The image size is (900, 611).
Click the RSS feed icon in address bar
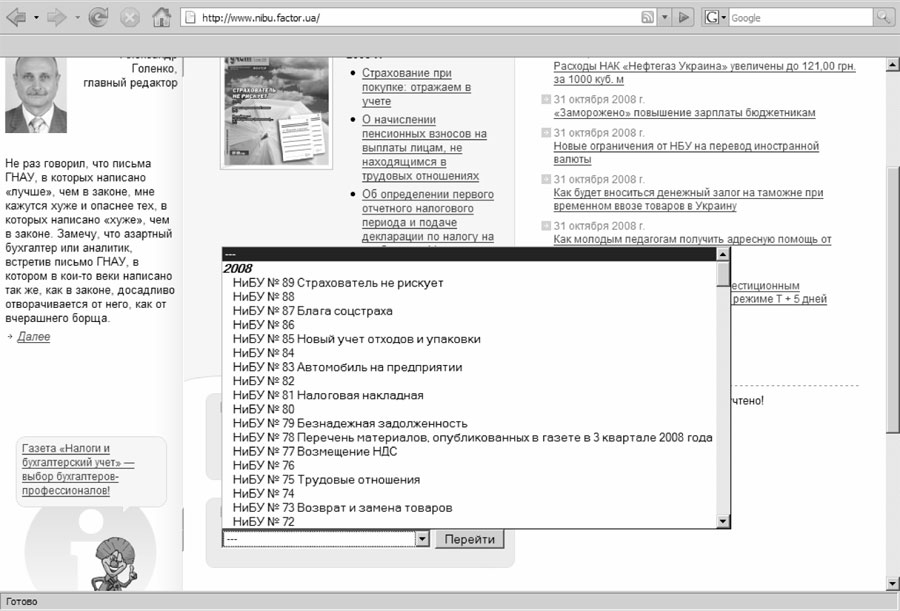647,18
